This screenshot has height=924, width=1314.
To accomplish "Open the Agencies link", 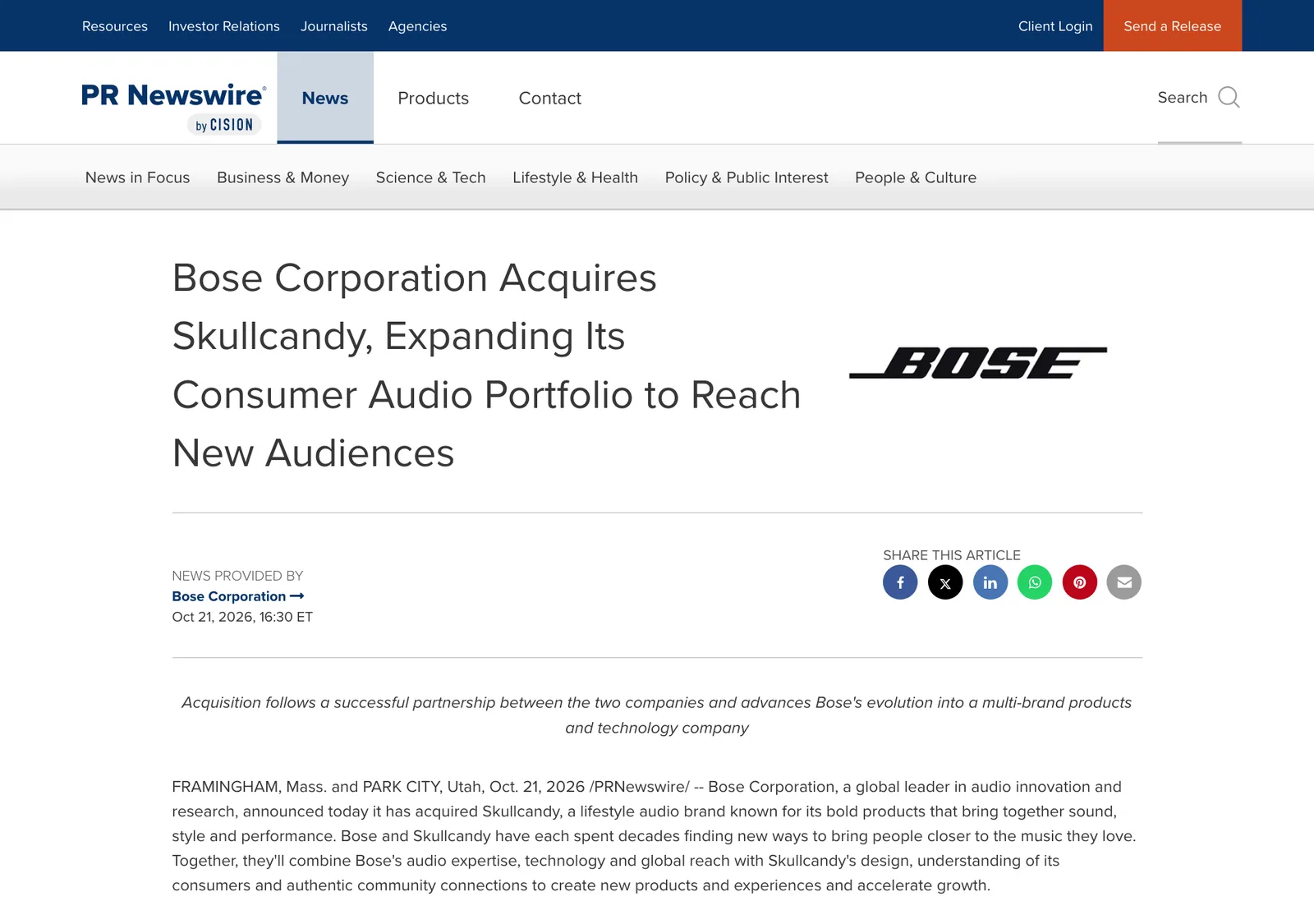I will coord(417,26).
